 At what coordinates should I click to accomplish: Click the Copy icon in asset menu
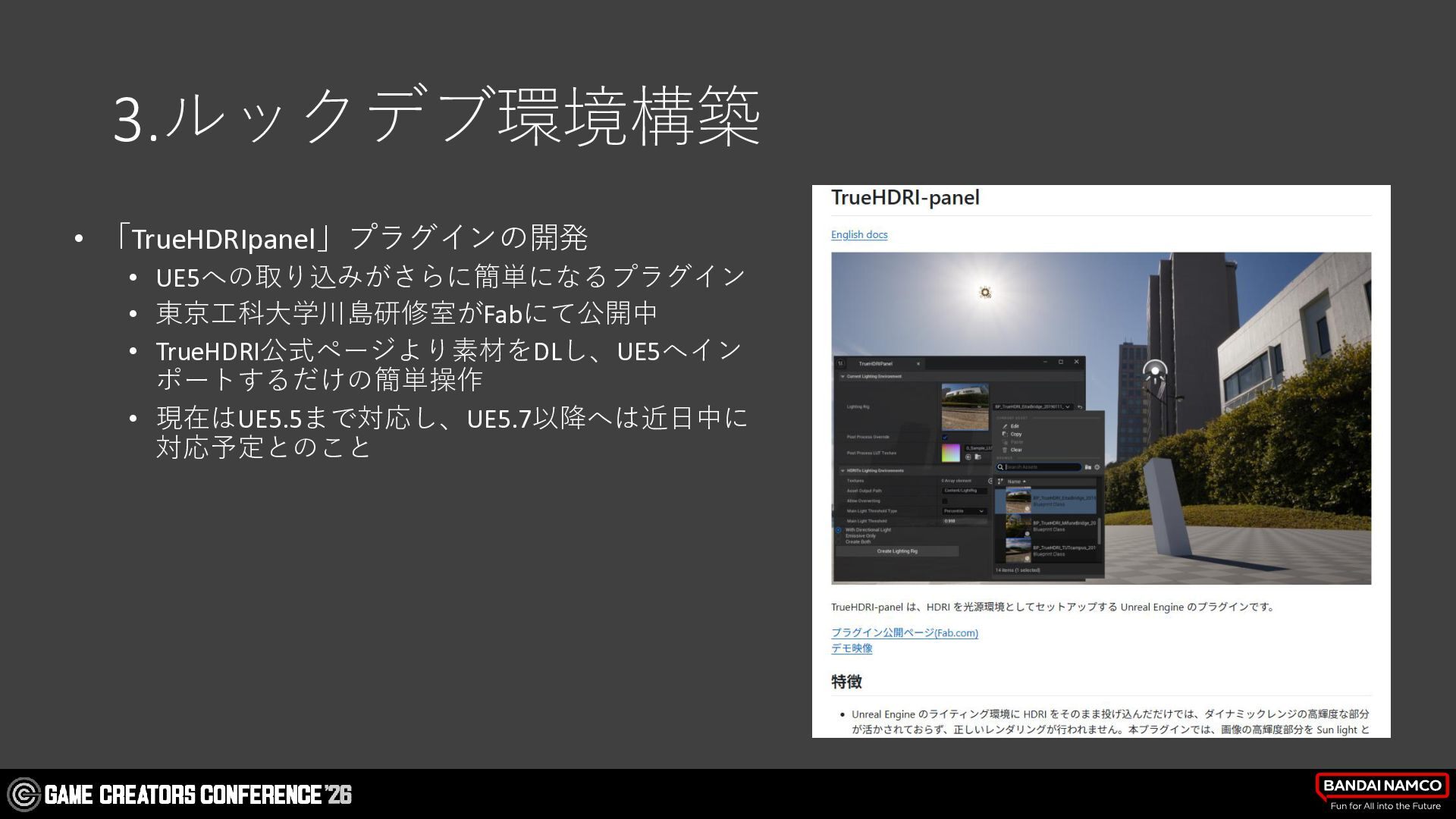tap(1005, 435)
